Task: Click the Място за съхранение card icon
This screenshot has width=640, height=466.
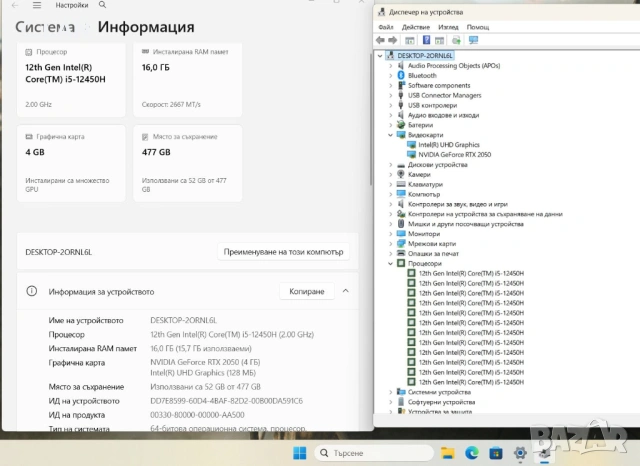Action: [x=145, y=137]
